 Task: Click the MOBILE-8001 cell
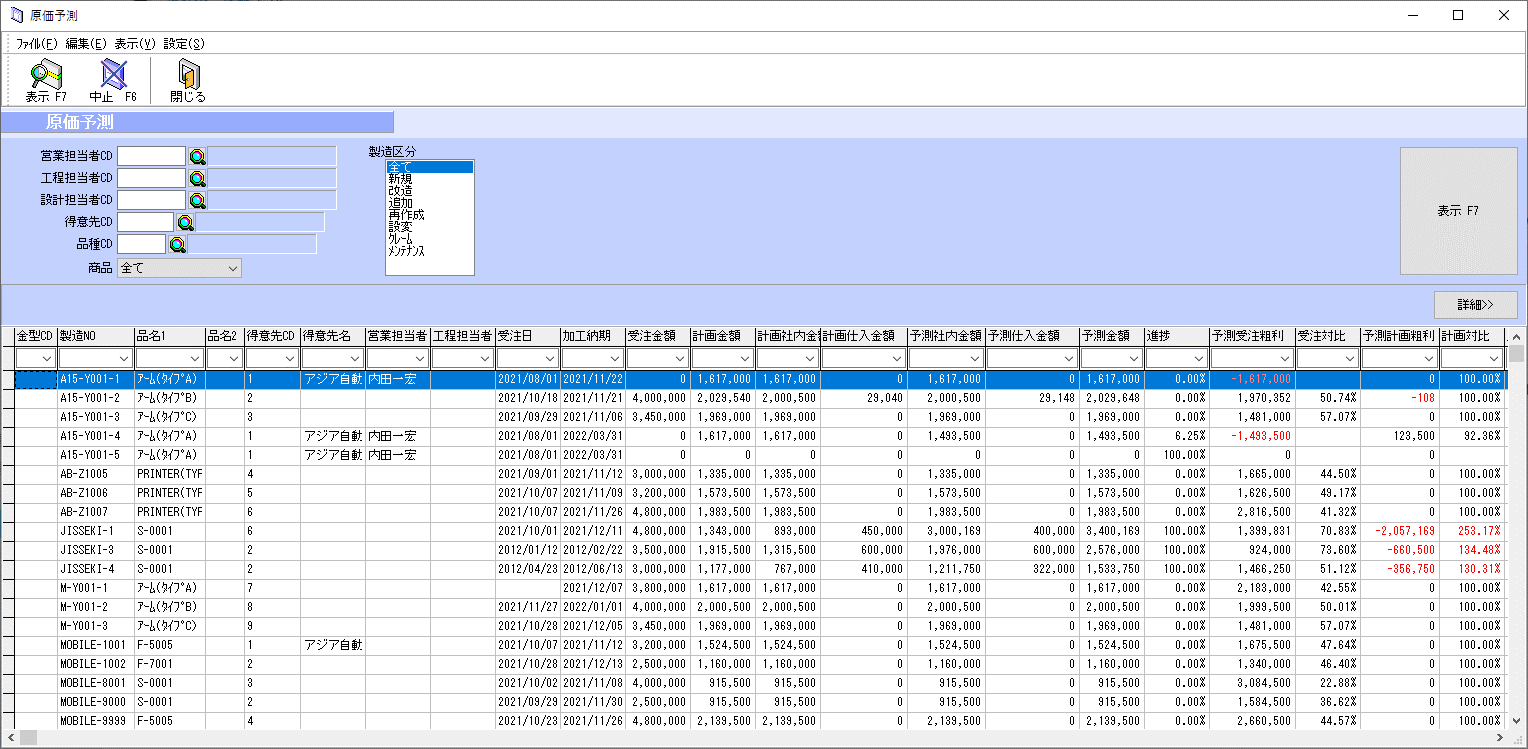point(96,683)
